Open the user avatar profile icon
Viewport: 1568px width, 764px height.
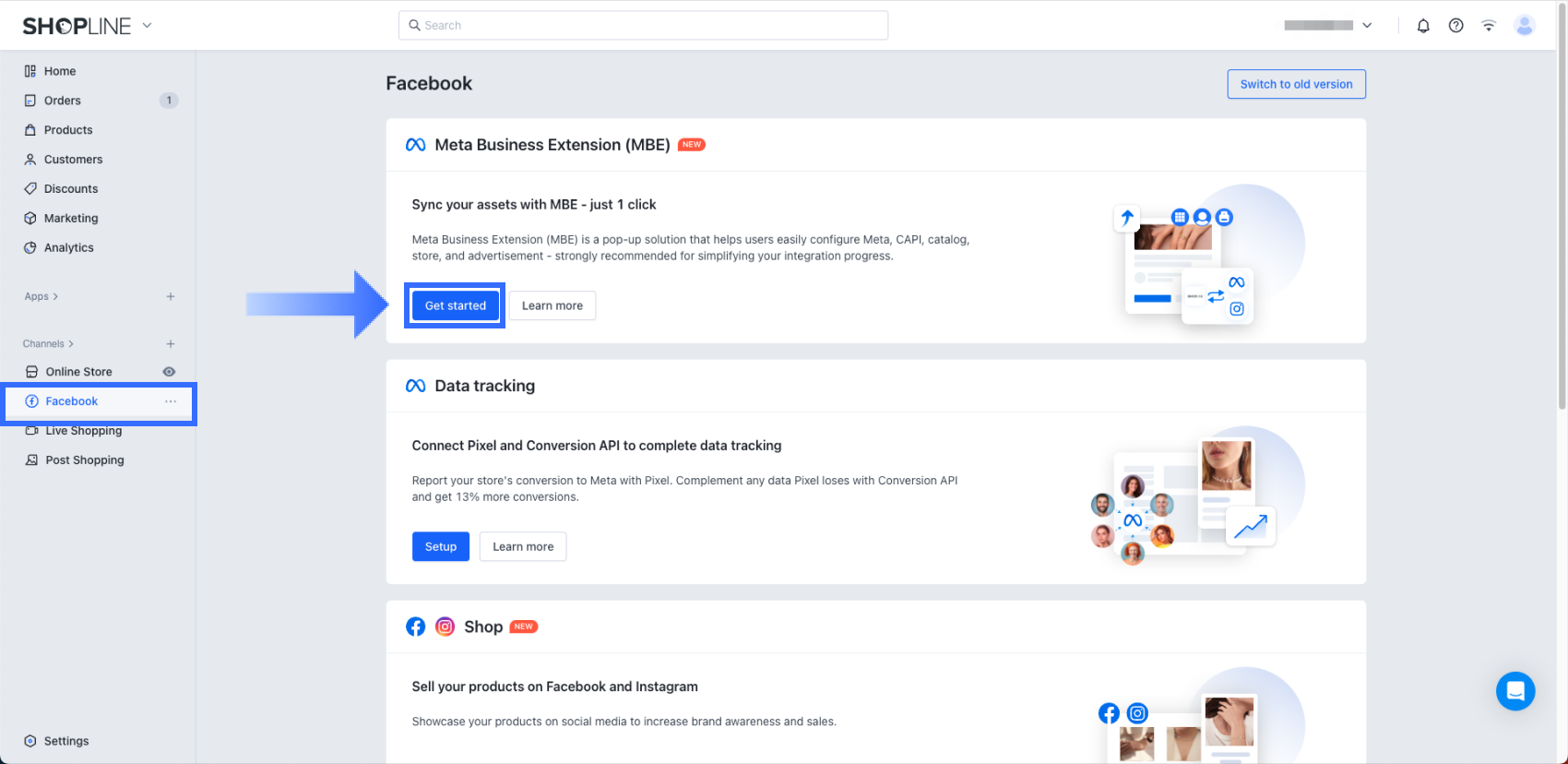tap(1525, 26)
